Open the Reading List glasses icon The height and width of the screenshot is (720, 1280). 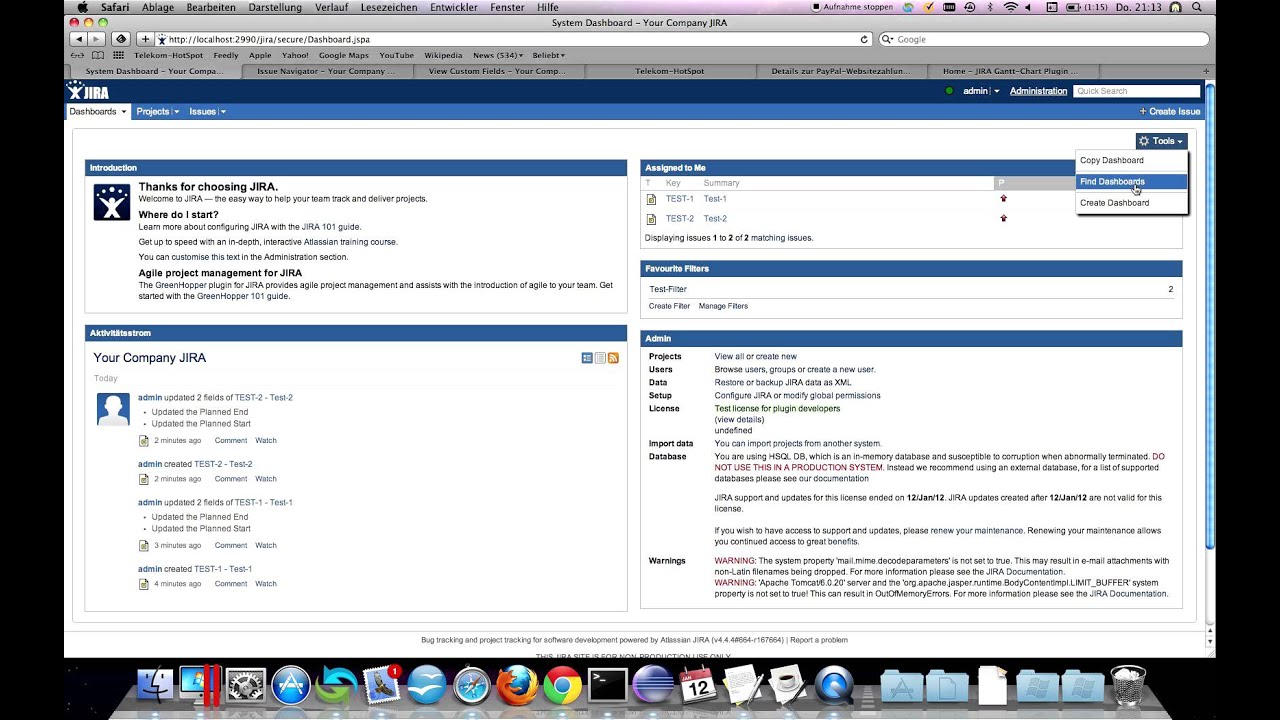(x=78, y=55)
